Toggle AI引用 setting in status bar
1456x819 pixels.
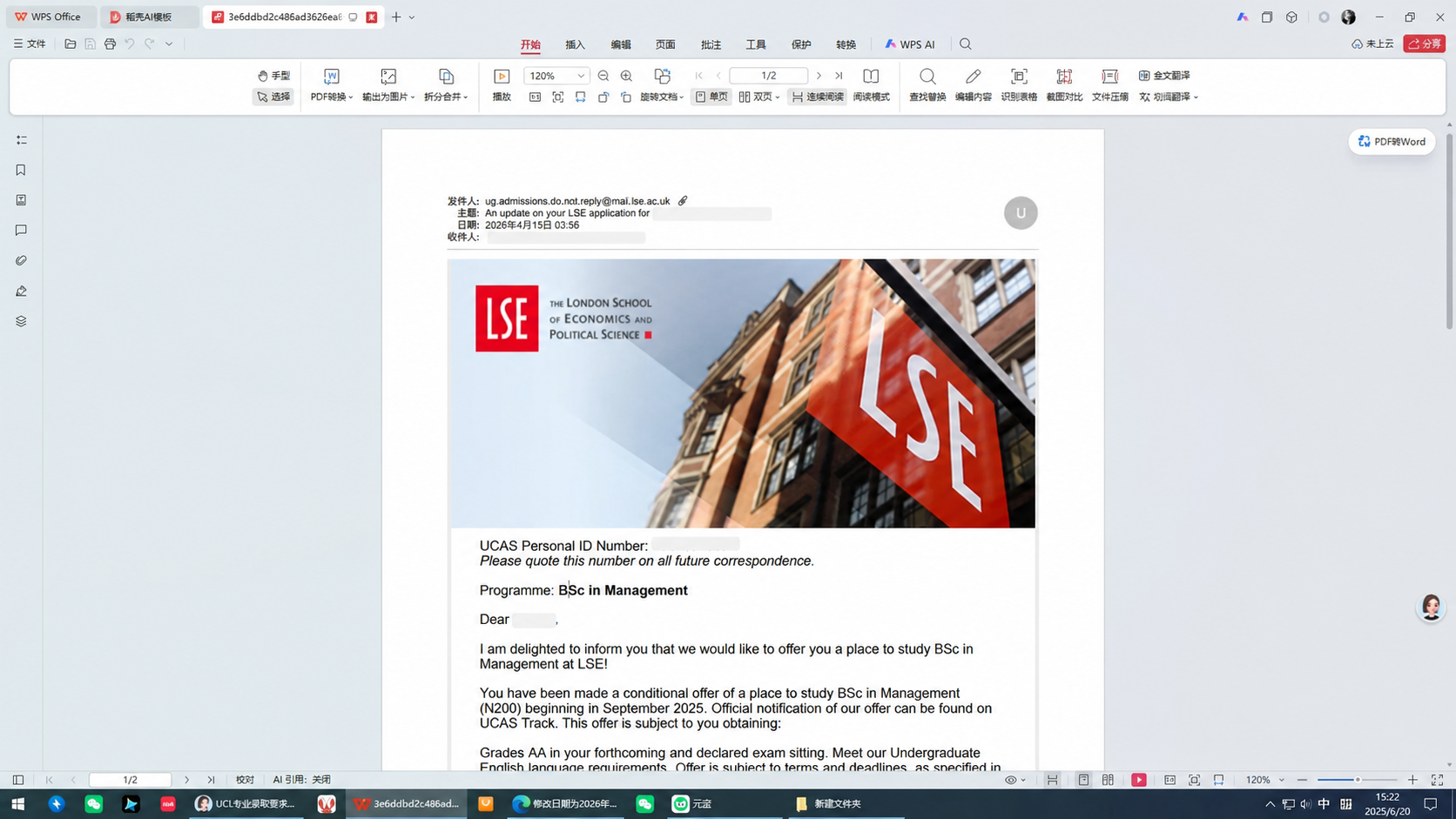tap(302, 780)
